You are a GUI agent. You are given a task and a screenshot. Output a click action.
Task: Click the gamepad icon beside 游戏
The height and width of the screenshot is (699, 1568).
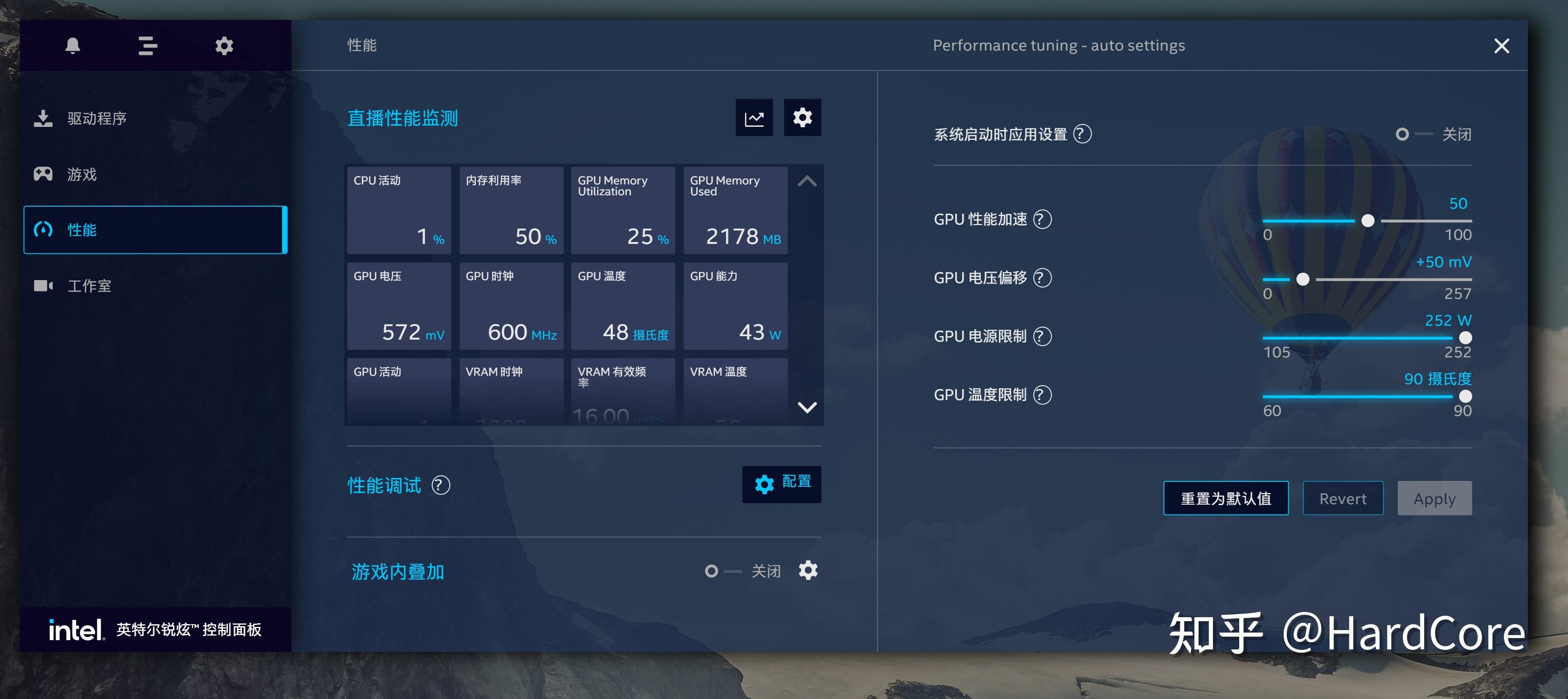(43, 174)
